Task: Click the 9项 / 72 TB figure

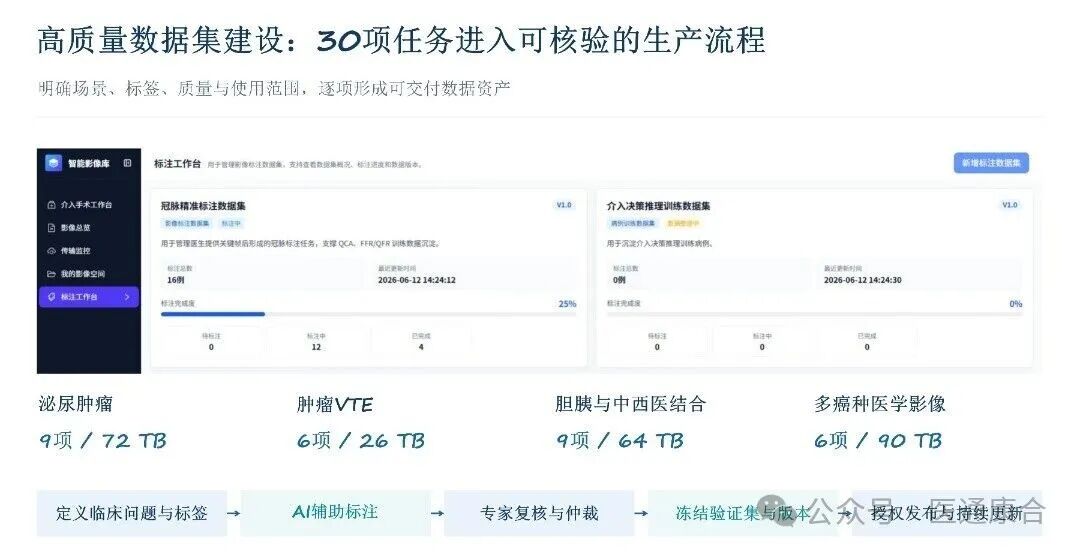Action: (103, 441)
